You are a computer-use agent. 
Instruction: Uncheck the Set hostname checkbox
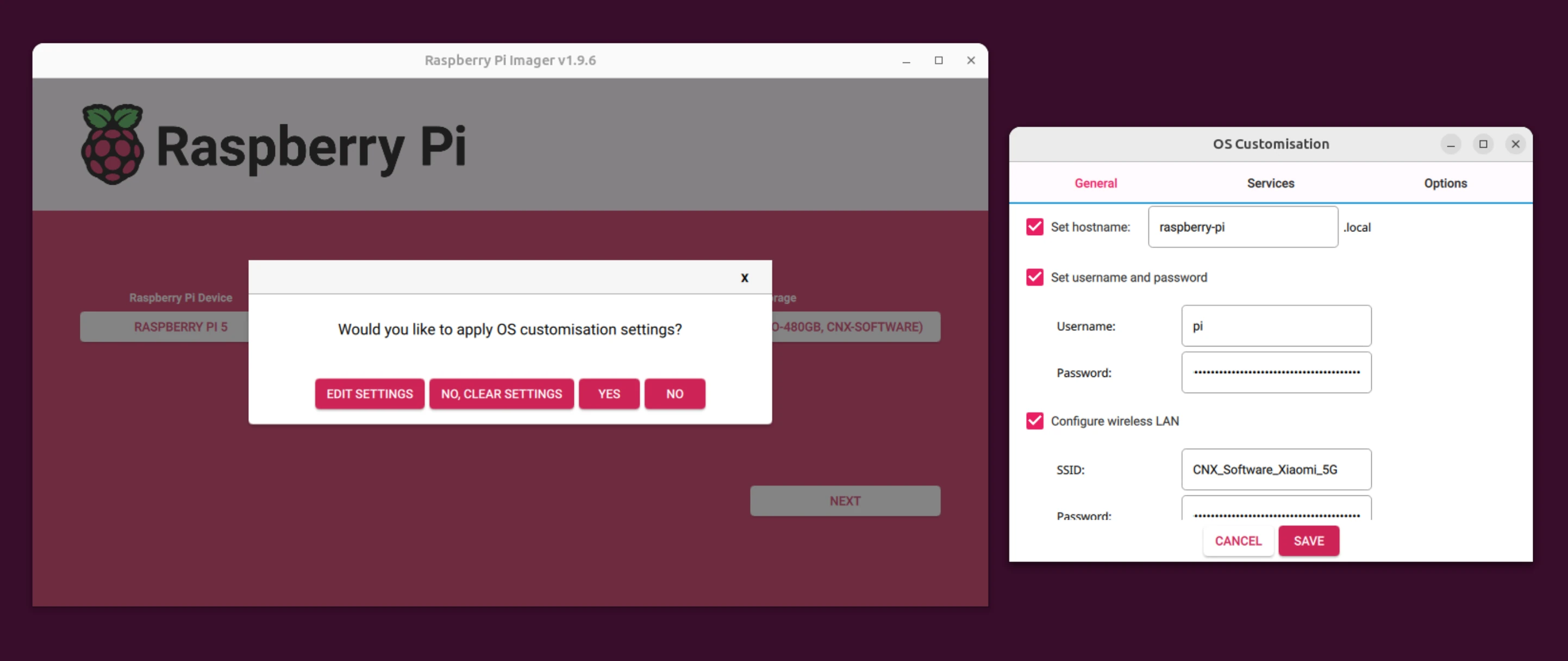coord(1034,227)
